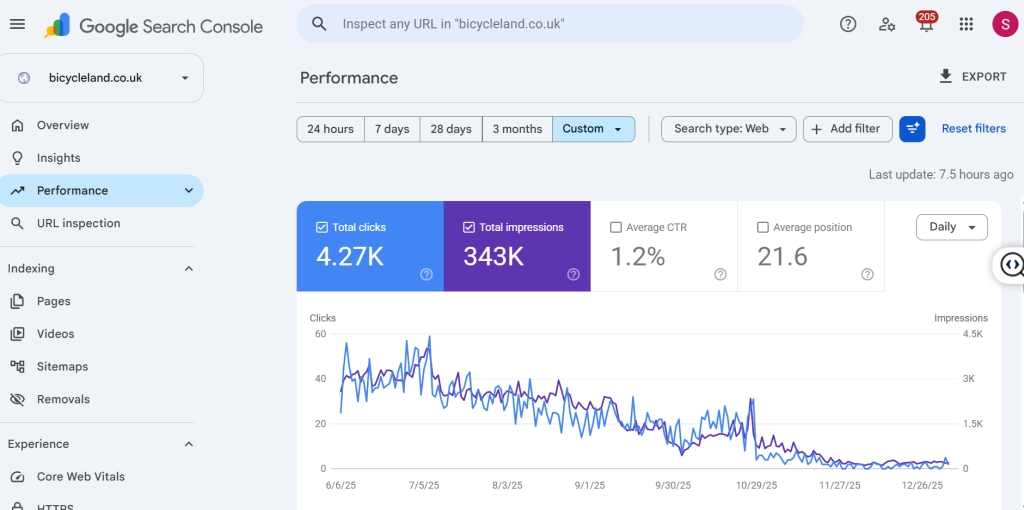
Task: Click the Videos play icon
Action: [18, 334]
